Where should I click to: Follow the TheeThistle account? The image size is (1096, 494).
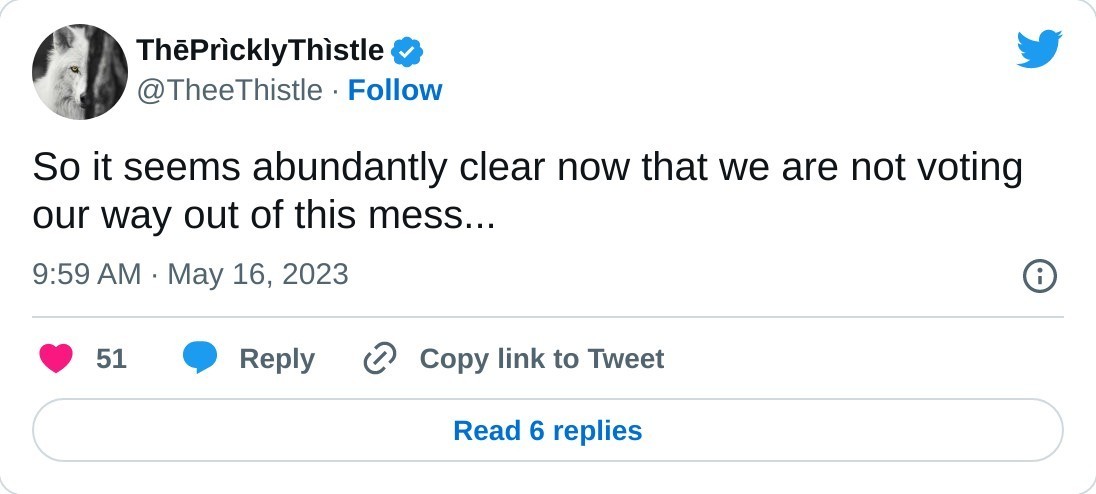(x=395, y=90)
